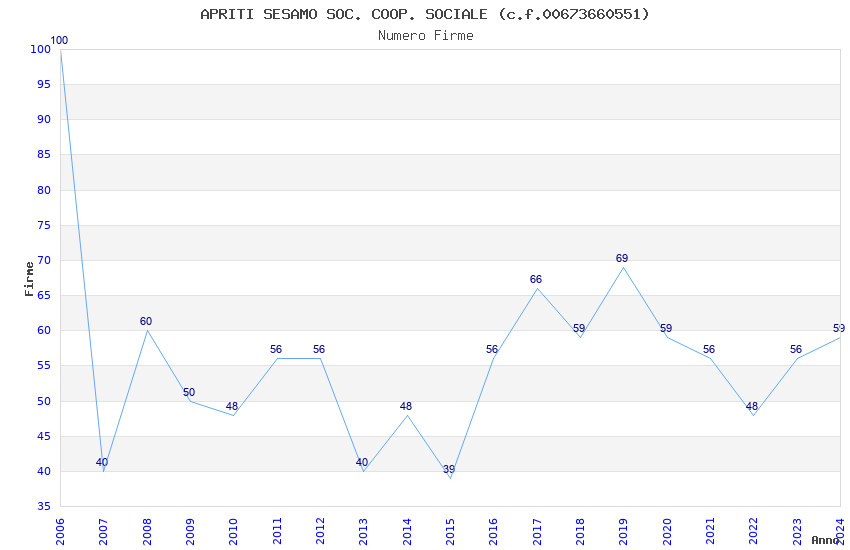850x550 pixels.
Task: Click y-axis tick value 35
Action: tap(44, 507)
